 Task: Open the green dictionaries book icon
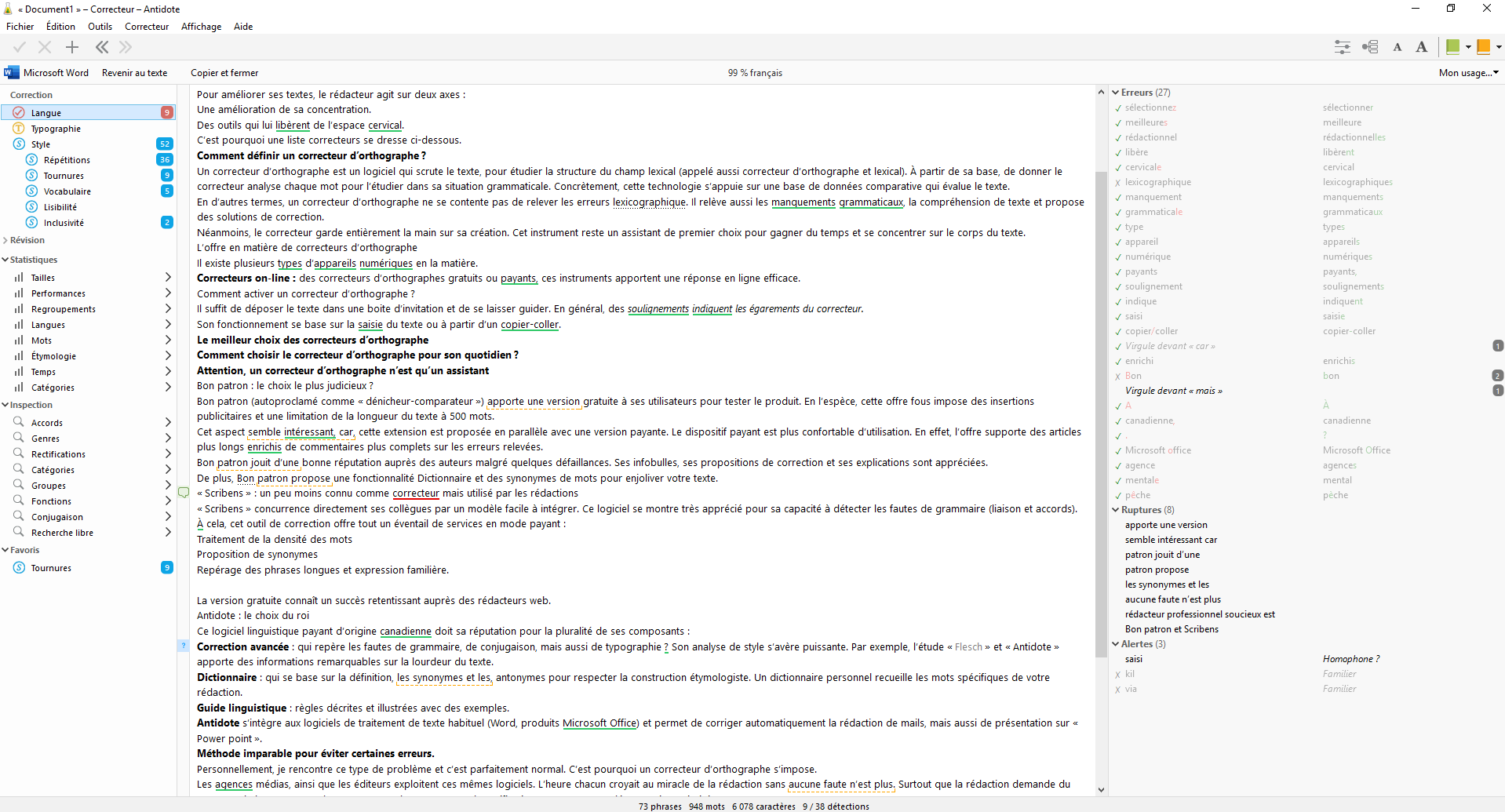click(x=1452, y=47)
